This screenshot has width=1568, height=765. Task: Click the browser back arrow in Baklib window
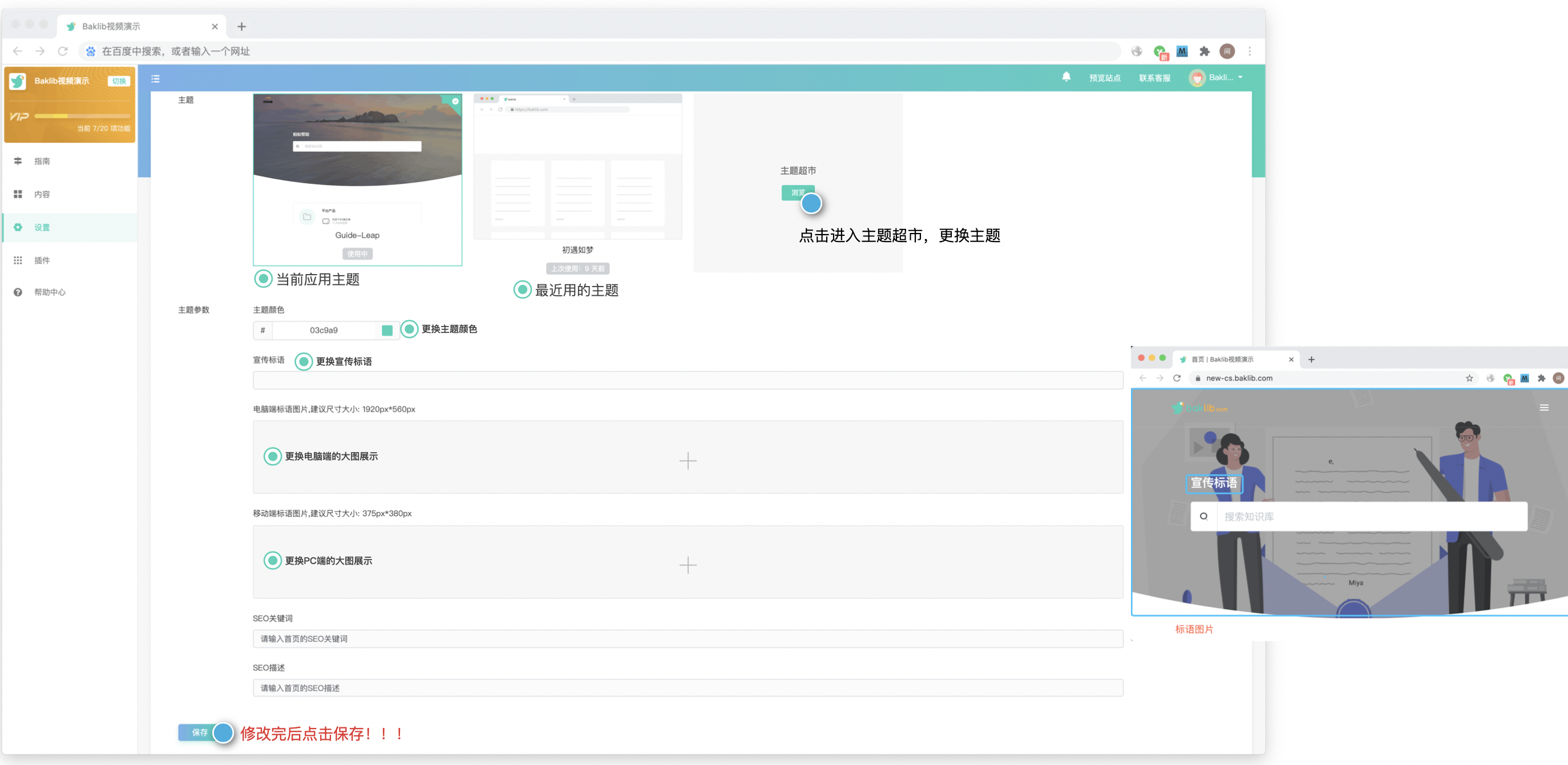click(18, 51)
